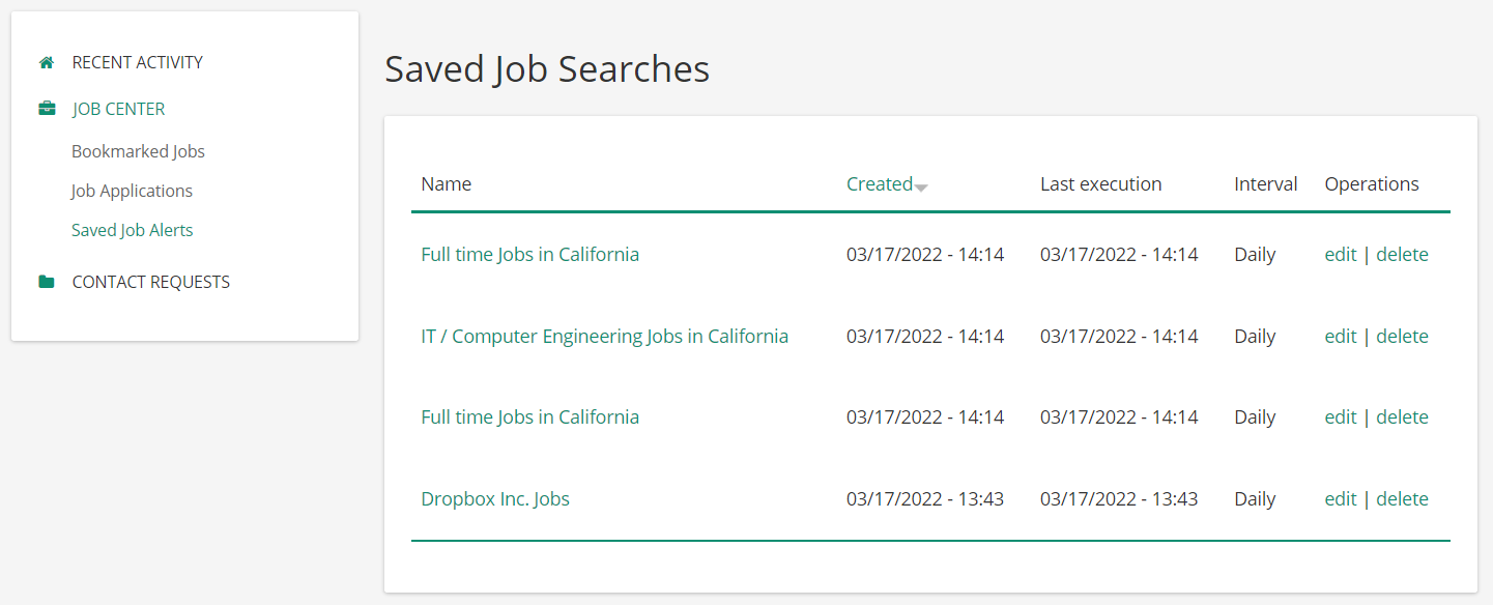Open Bookmarked Jobs from the sidebar
This screenshot has width=1493, height=605.
point(138,151)
